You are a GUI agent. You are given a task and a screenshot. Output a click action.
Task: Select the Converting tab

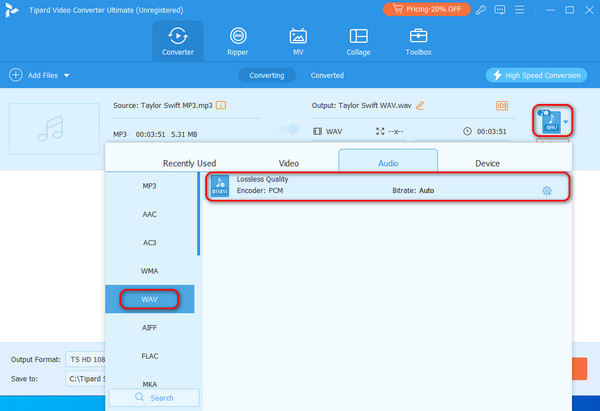click(267, 75)
